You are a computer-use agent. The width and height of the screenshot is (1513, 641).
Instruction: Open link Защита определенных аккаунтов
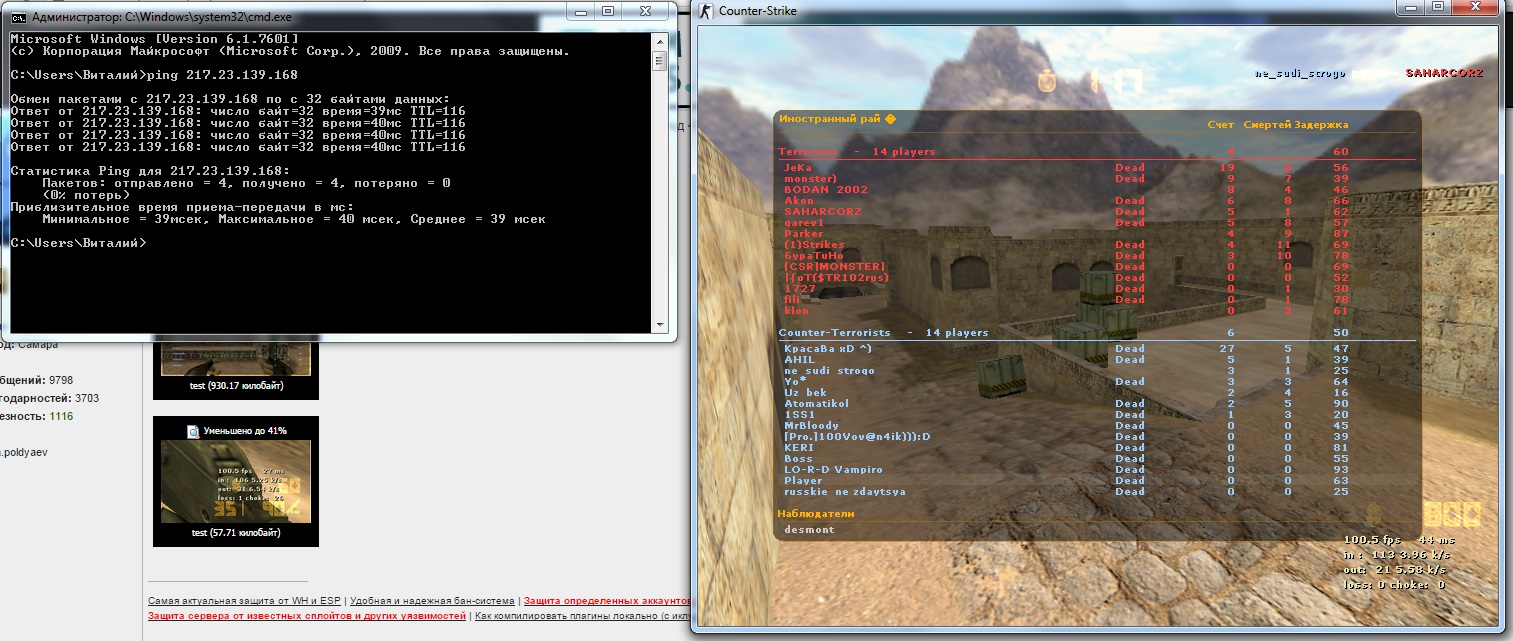607,601
